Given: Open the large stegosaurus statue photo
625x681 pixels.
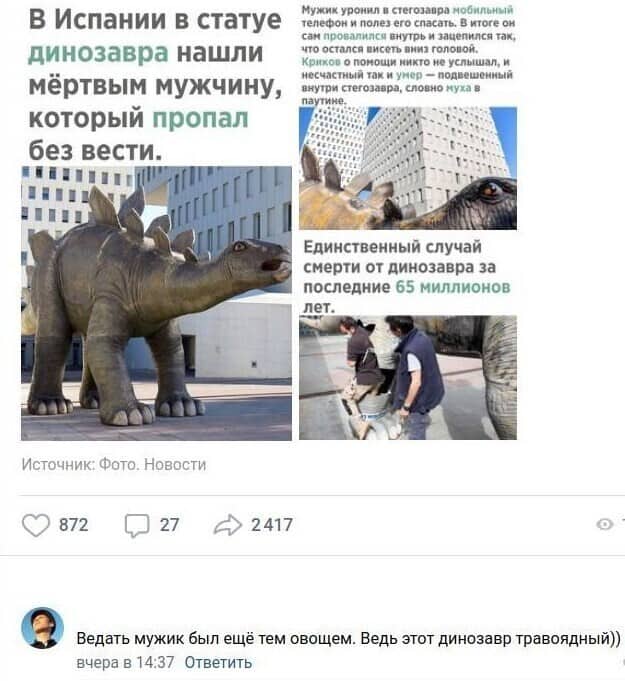Looking at the screenshot, I should point(156,303).
